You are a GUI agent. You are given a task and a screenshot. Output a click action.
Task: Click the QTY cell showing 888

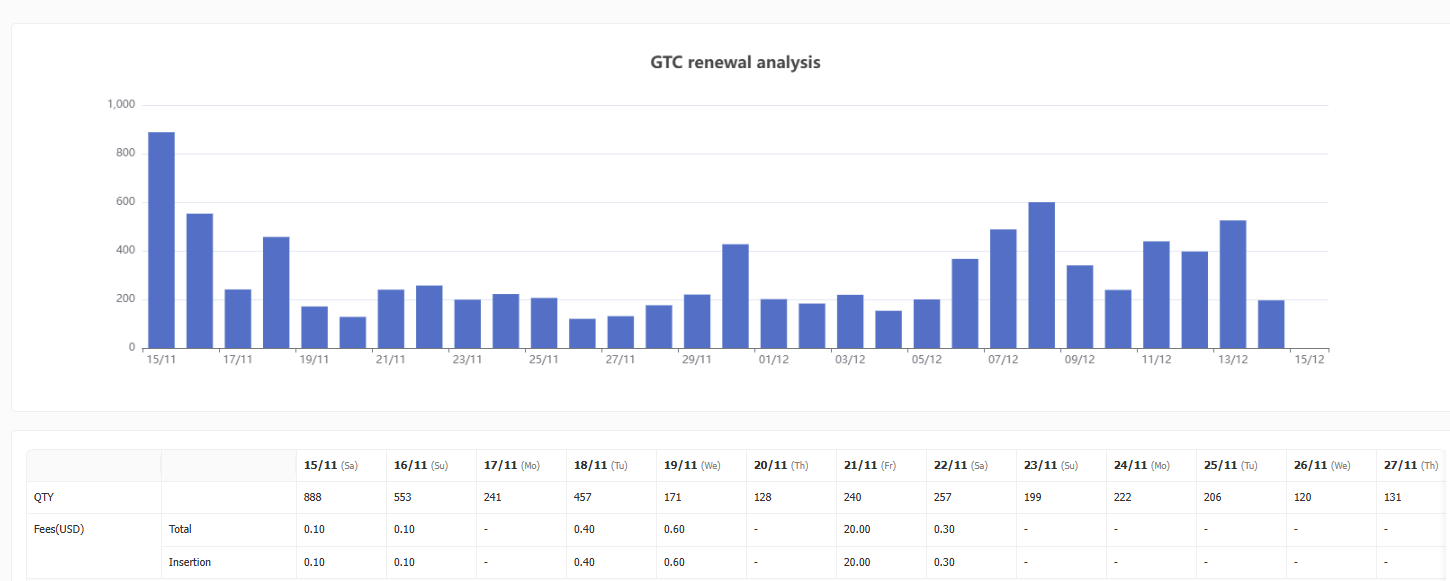click(x=315, y=498)
